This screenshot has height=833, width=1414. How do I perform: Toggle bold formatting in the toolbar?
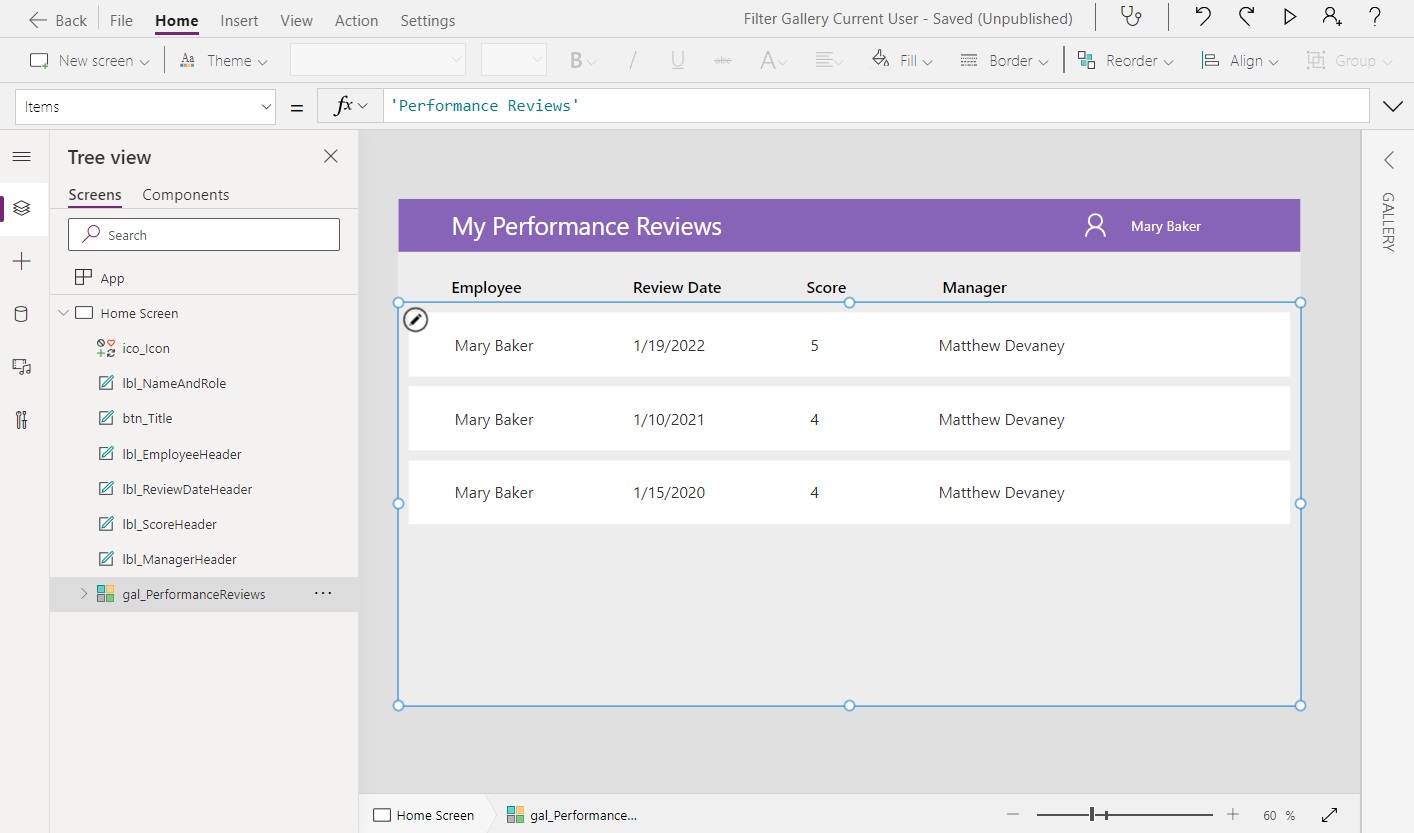coord(577,60)
